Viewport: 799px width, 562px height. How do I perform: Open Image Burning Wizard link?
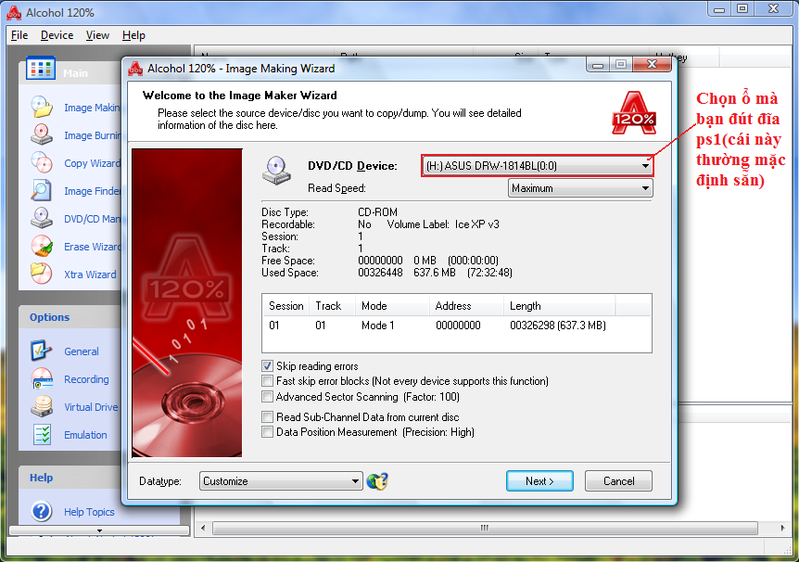click(93, 136)
